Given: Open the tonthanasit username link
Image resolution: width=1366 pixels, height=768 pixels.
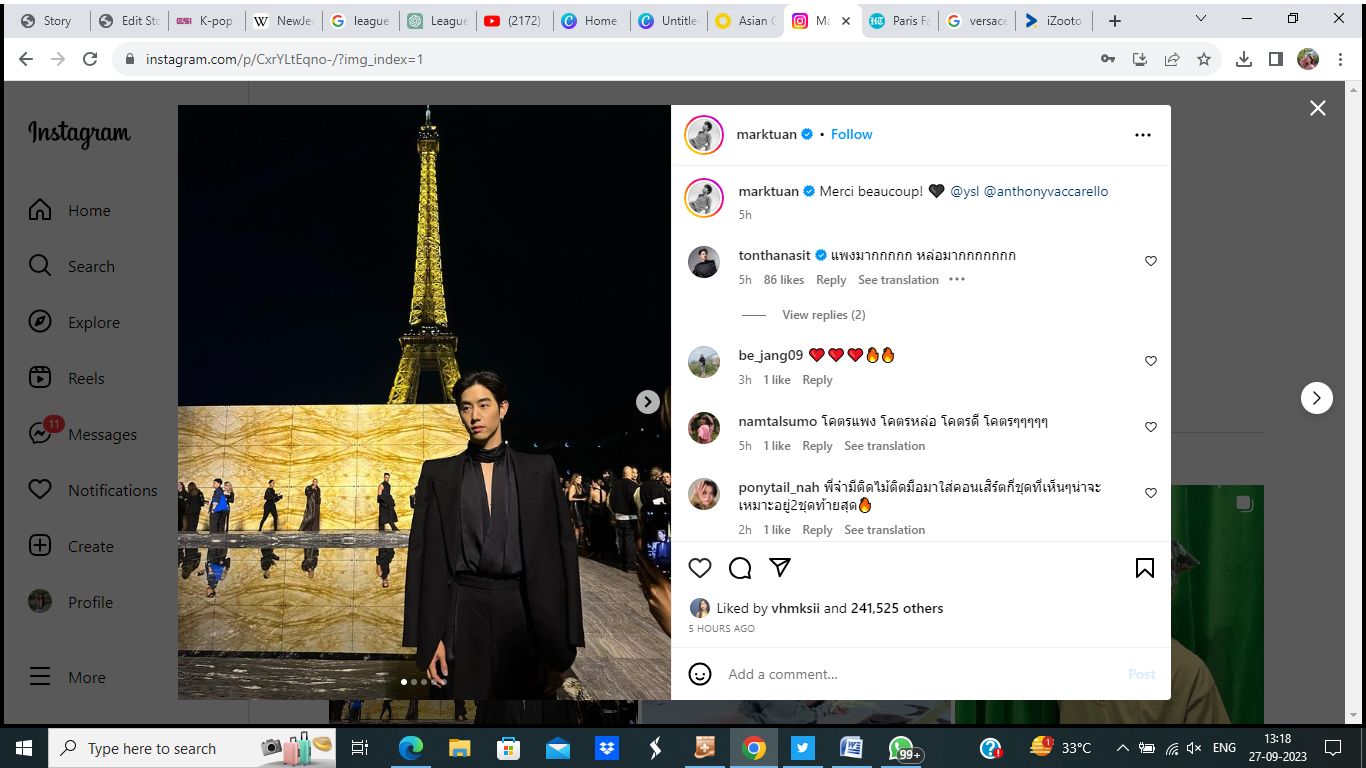Looking at the screenshot, I should (x=774, y=255).
